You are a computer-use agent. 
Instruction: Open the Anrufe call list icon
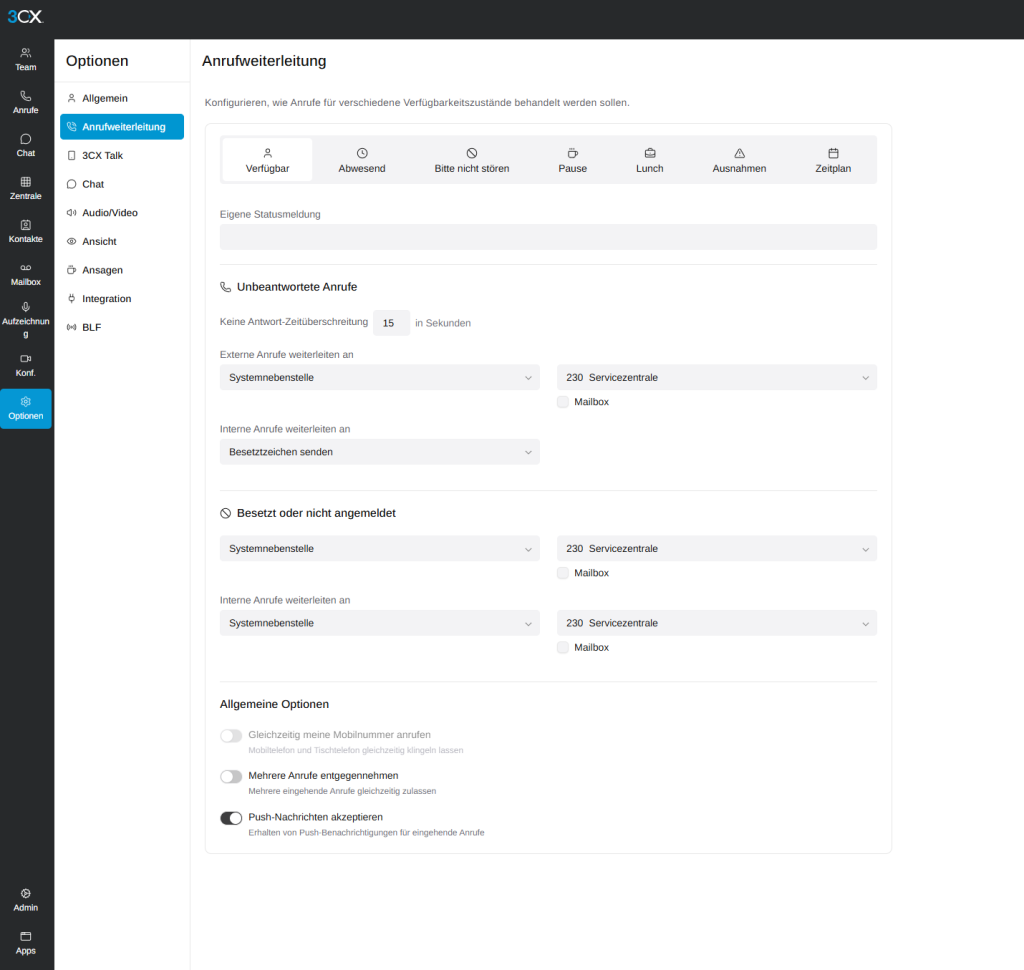25,103
